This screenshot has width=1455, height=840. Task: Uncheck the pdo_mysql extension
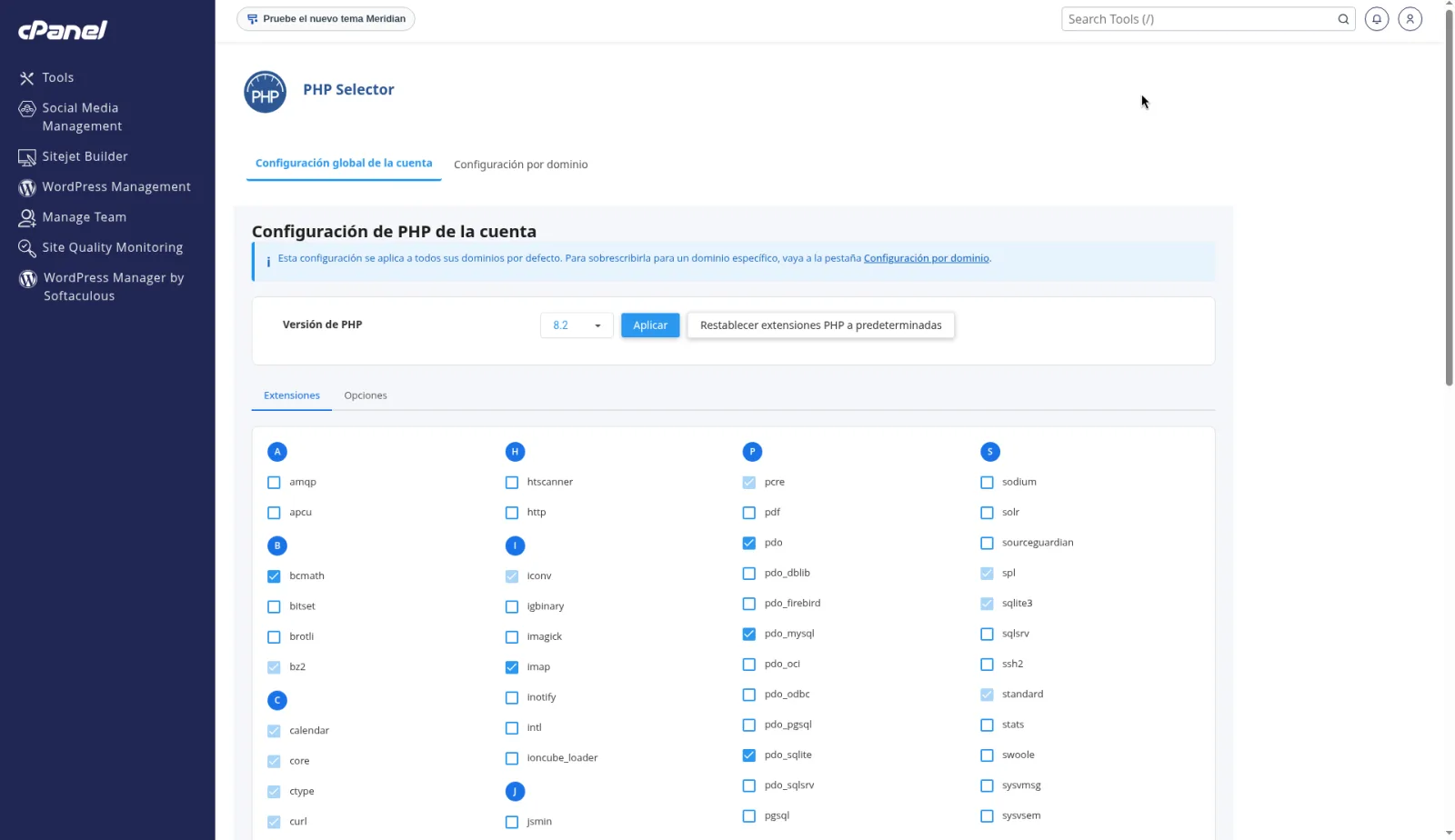[x=749, y=634]
